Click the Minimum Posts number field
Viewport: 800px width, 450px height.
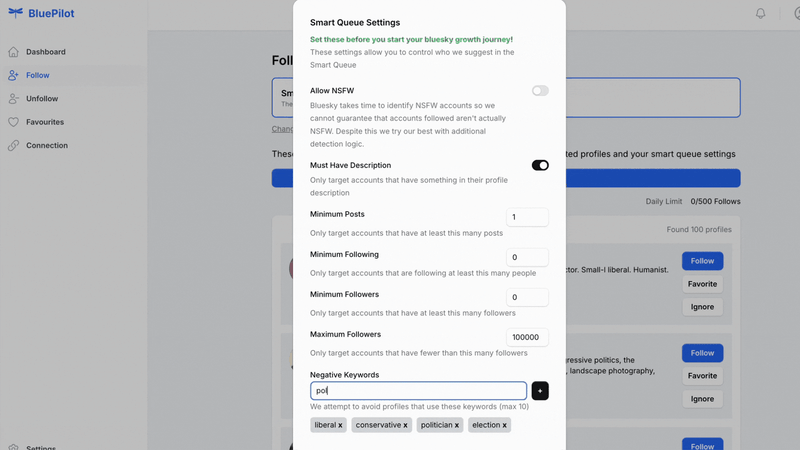(527, 217)
